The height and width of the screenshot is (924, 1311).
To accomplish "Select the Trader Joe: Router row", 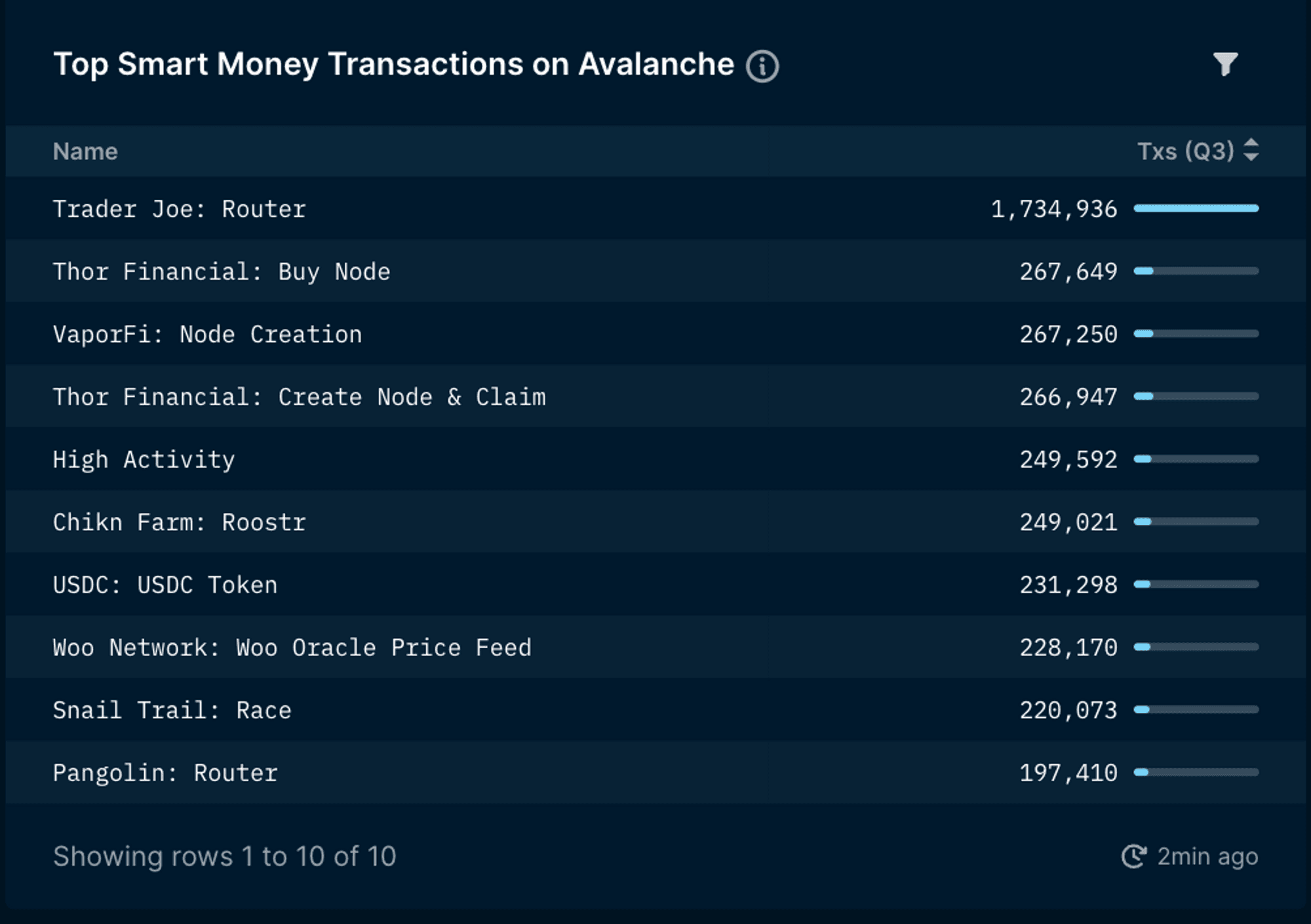I will pos(655,208).
